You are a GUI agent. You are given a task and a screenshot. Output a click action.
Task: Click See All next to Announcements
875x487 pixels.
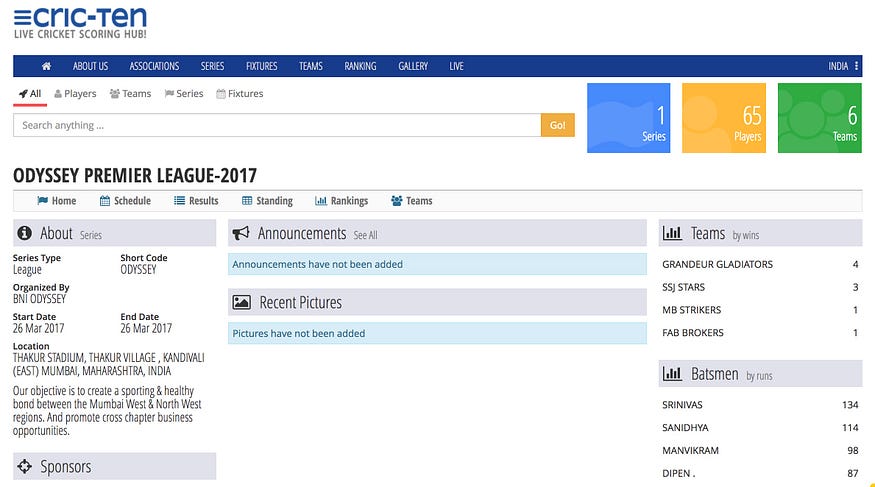pyautogui.click(x=365, y=235)
